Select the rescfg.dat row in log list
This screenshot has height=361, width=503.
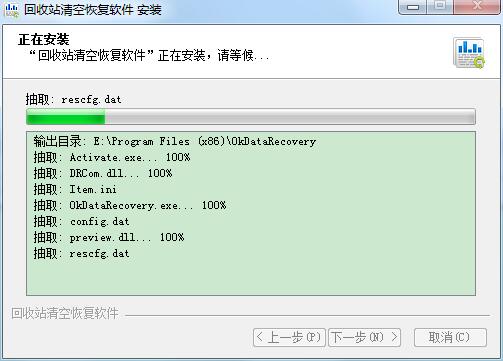pos(81,253)
